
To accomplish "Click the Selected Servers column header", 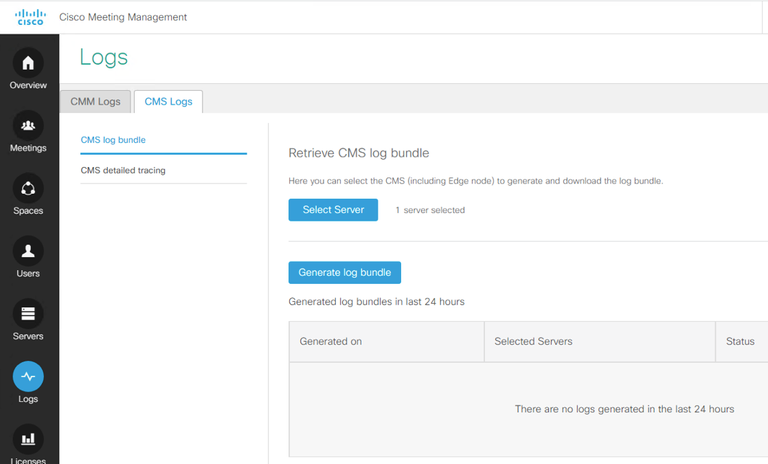I will coord(600,342).
